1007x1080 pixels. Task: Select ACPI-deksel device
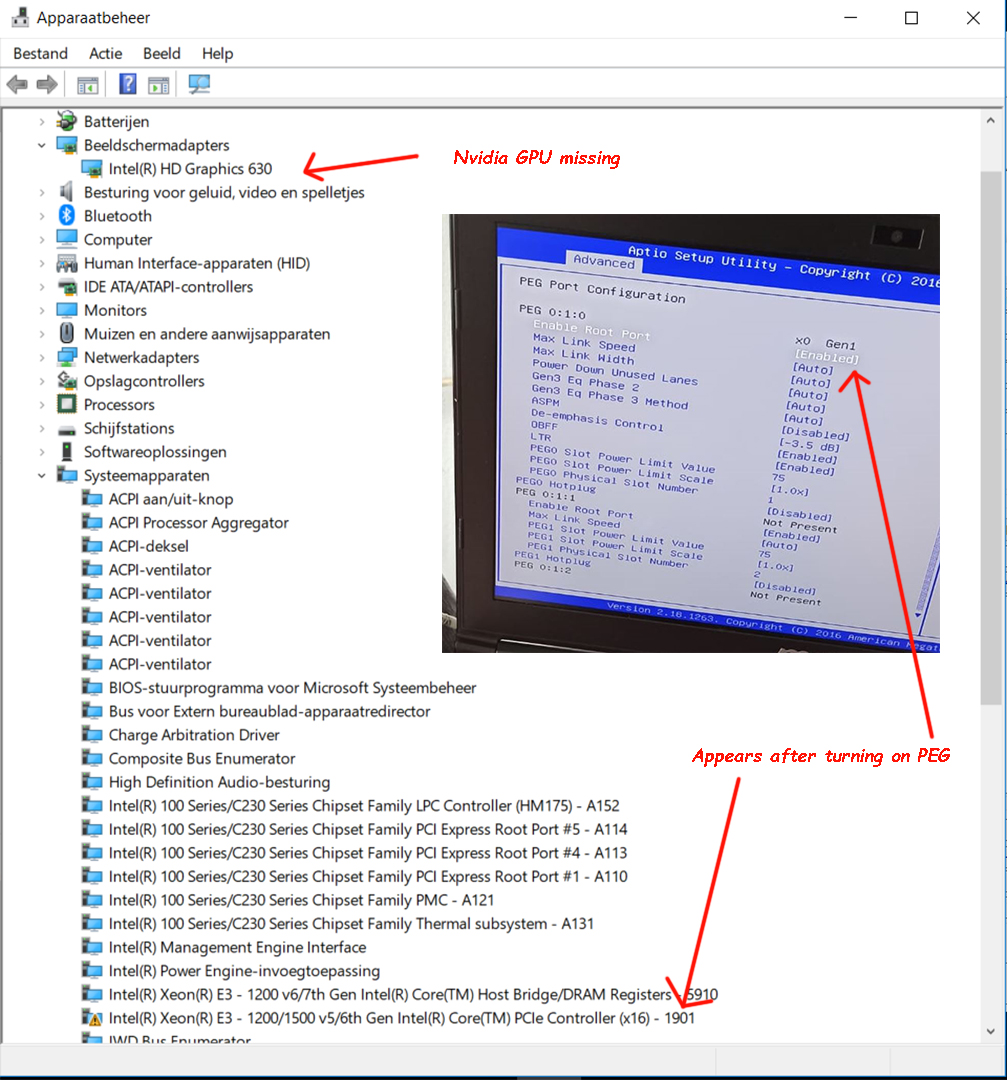point(149,546)
